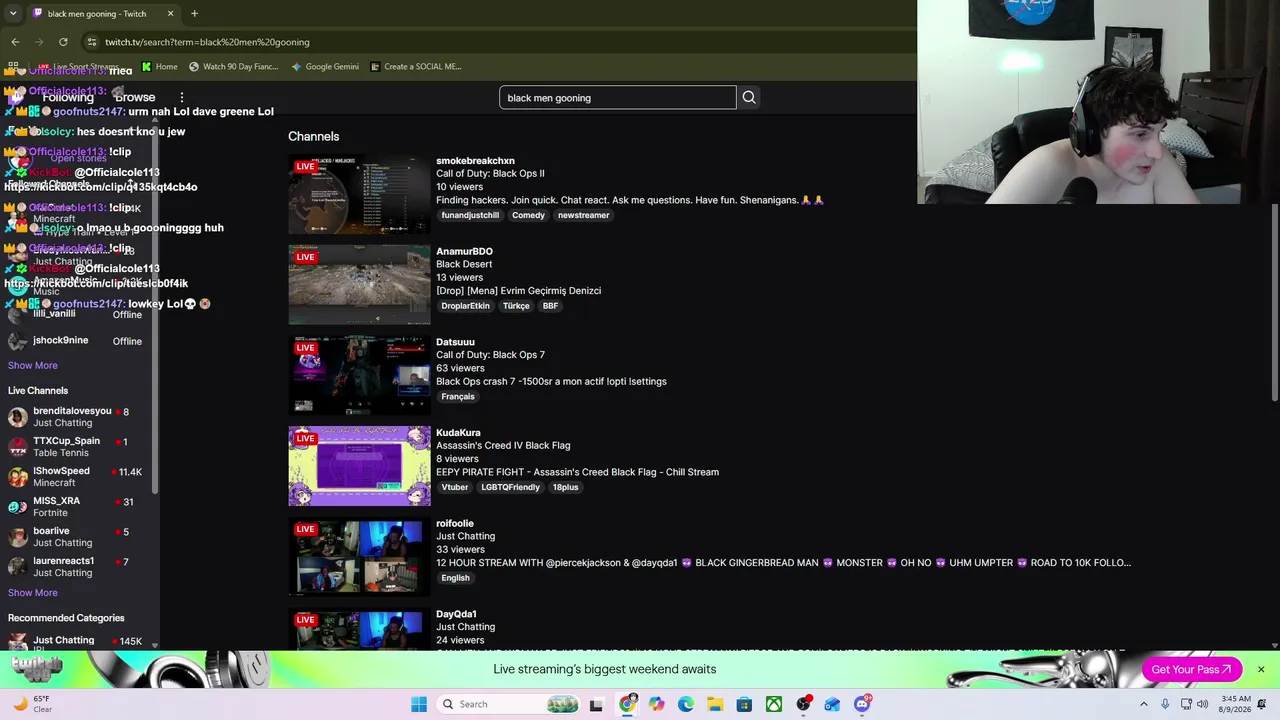Open brenditalovesyou channel avatar in sidebar
The image size is (1280, 720).
point(18,417)
